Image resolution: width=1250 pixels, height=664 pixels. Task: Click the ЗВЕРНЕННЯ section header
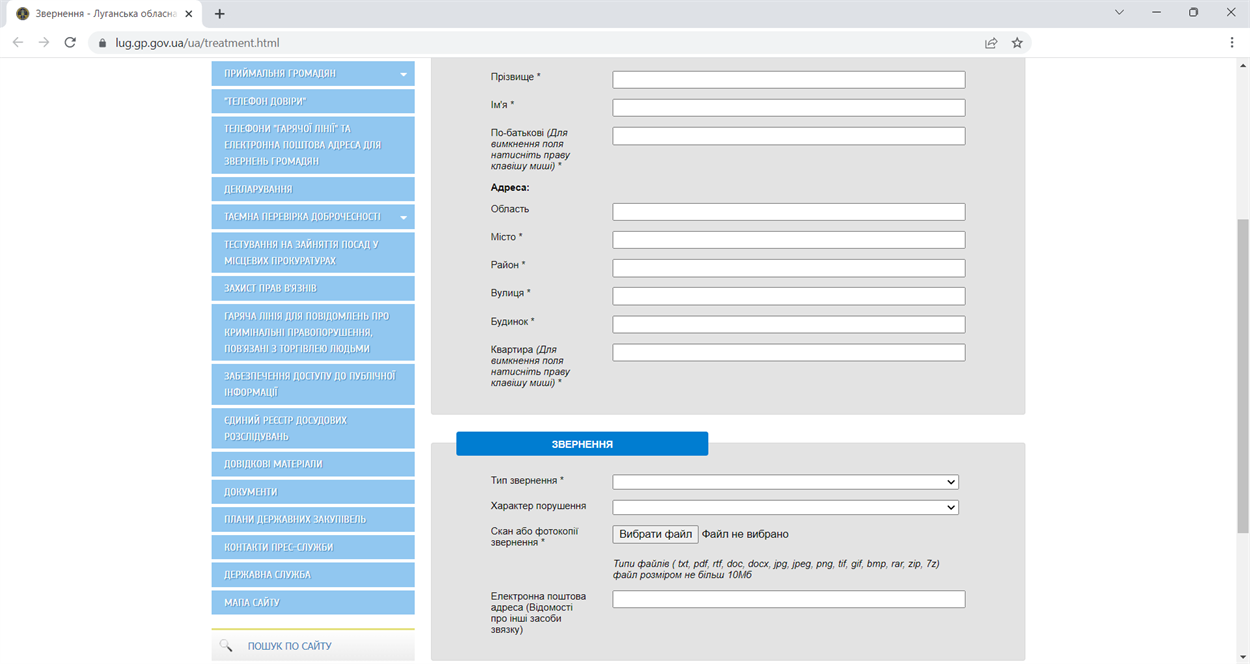point(582,444)
